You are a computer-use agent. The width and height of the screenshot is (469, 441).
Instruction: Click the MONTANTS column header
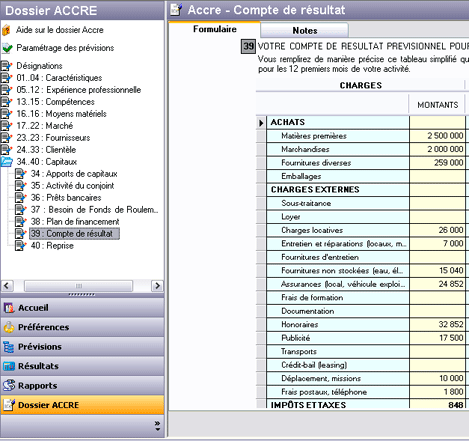[437, 105]
